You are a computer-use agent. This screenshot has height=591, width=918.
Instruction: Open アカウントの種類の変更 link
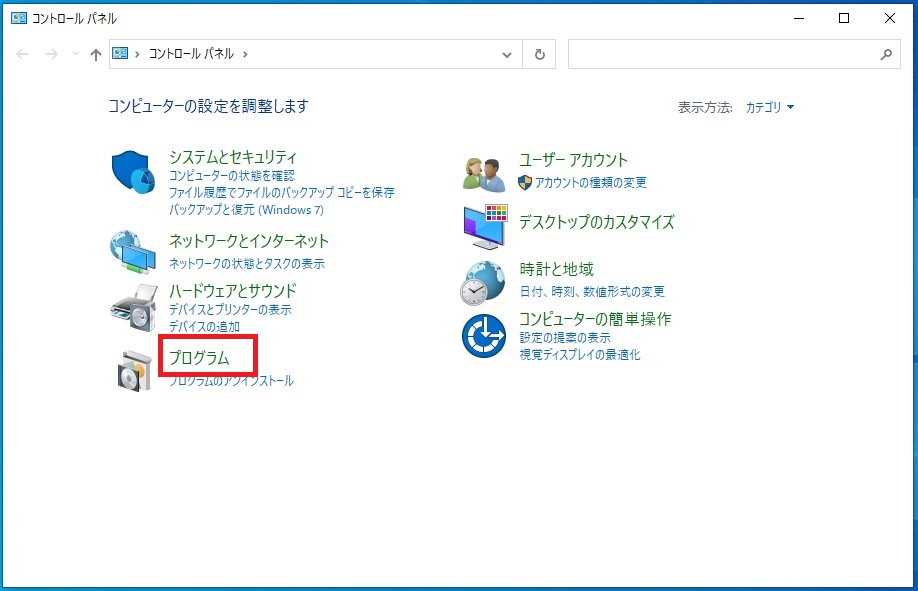[x=590, y=182]
